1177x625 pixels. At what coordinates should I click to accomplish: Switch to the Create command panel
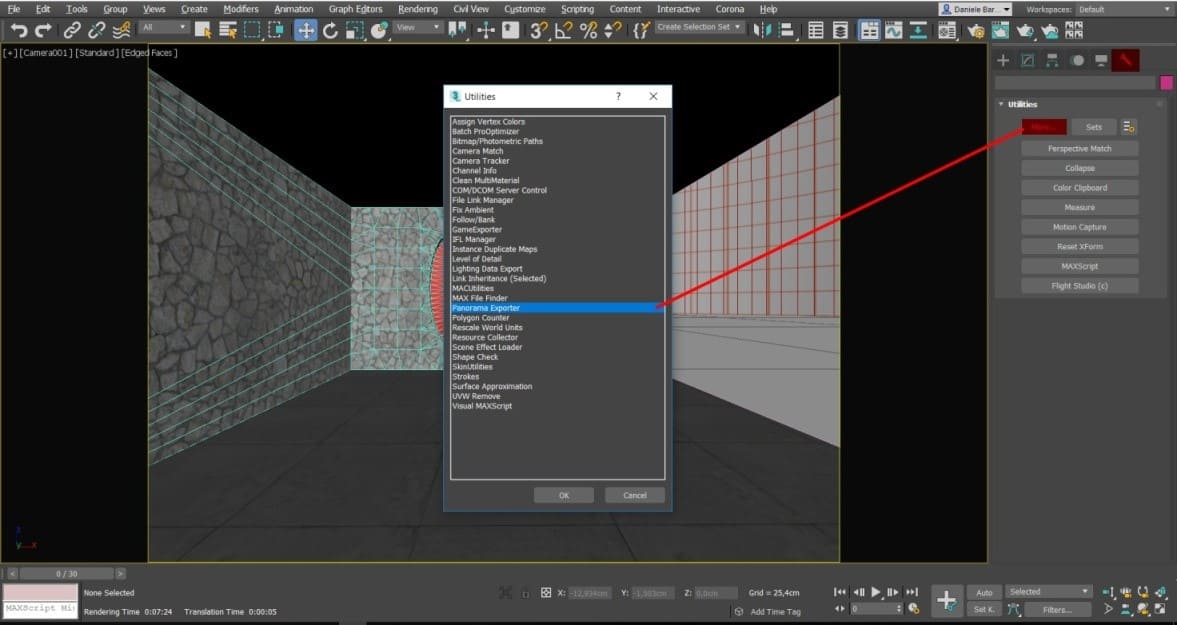[x=1001, y=60]
